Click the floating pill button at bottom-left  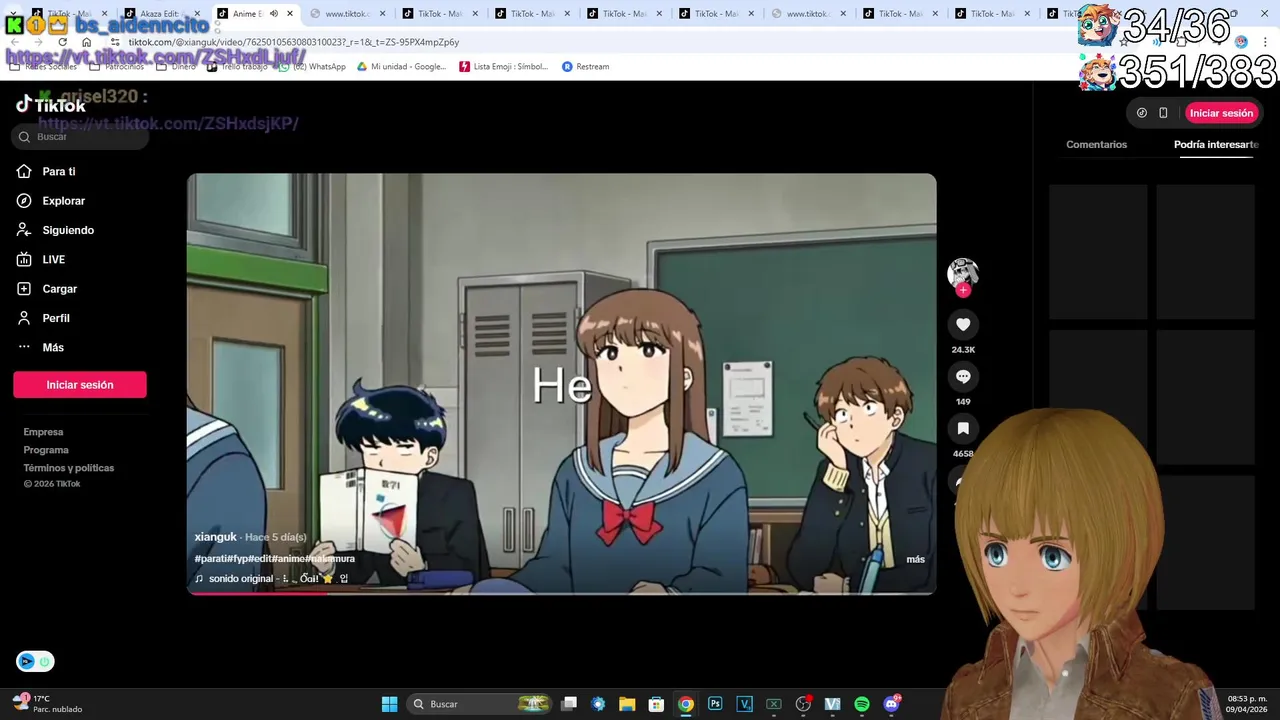click(x=35, y=661)
